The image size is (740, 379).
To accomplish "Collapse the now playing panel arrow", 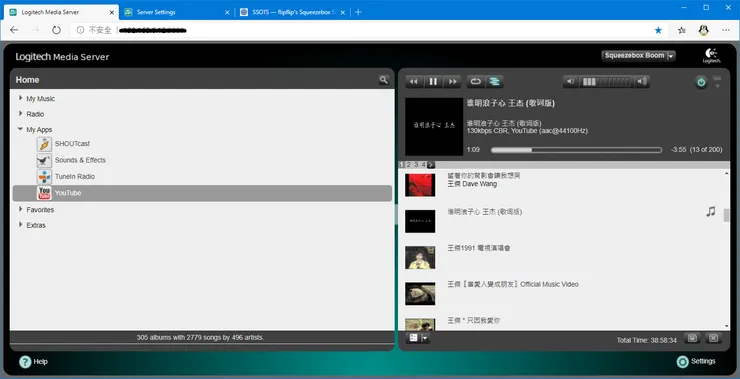I will pyautogui.click(x=717, y=82).
